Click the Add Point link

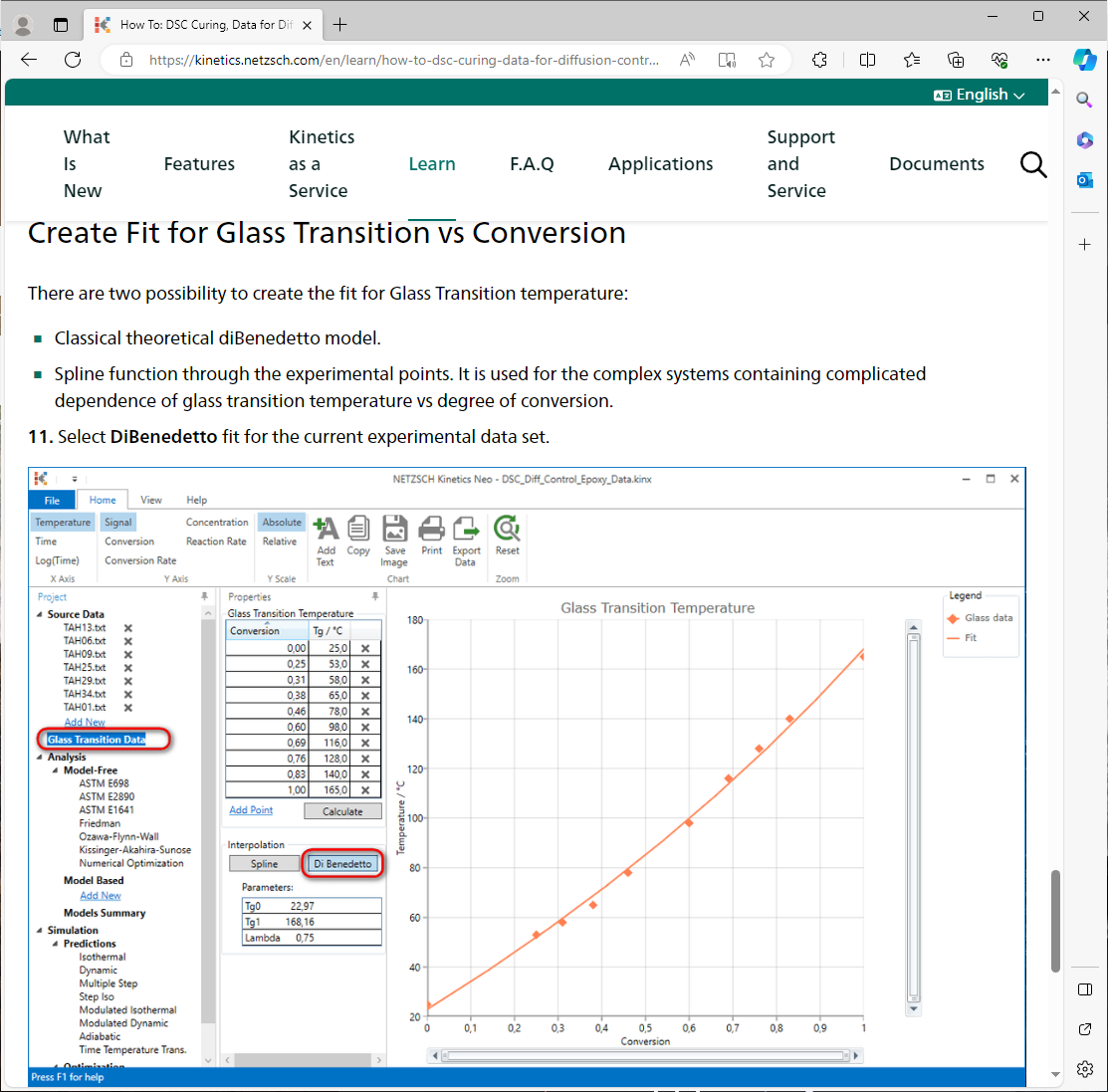click(x=251, y=810)
